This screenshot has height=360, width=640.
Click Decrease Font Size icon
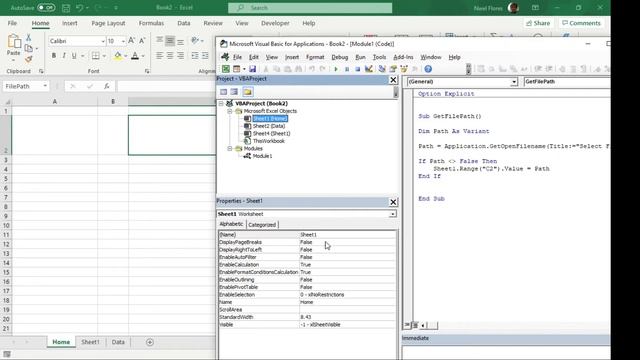[142, 41]
